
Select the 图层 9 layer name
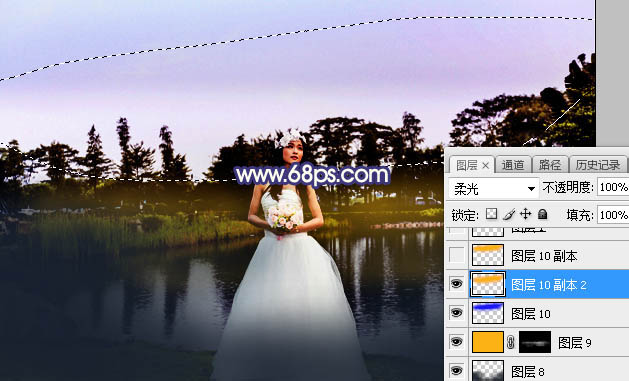tap(574, 342)
